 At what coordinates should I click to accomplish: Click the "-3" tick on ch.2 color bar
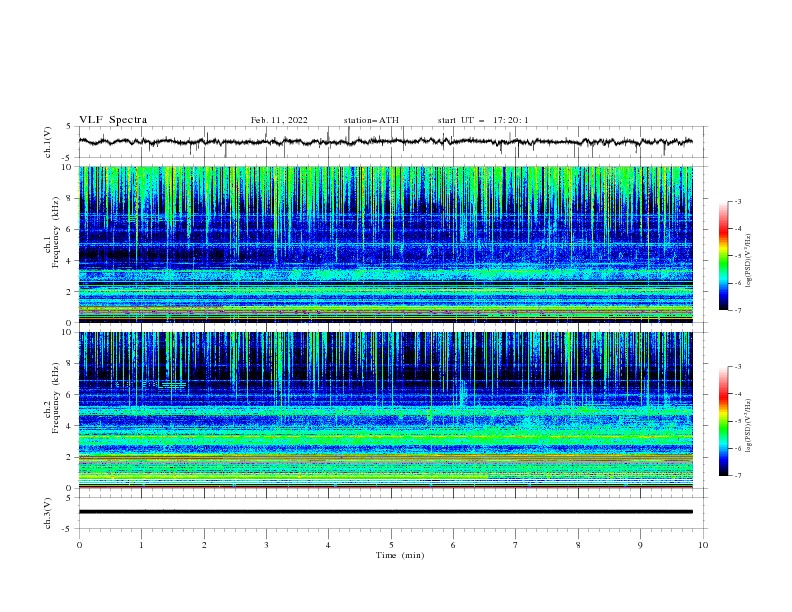737,367
